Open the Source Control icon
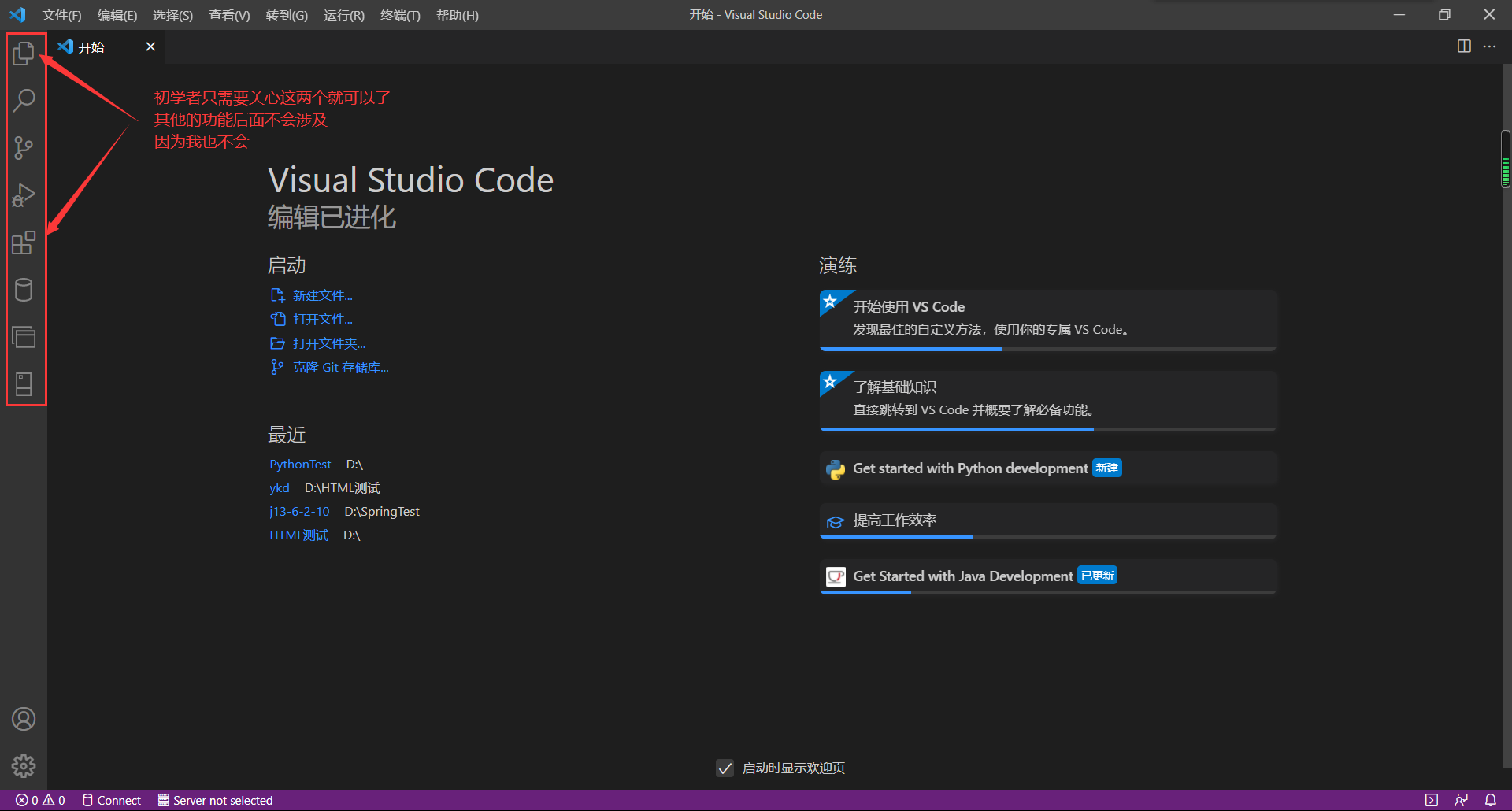The width and height of the screenshot is (1512, 811). click(24, 148)
